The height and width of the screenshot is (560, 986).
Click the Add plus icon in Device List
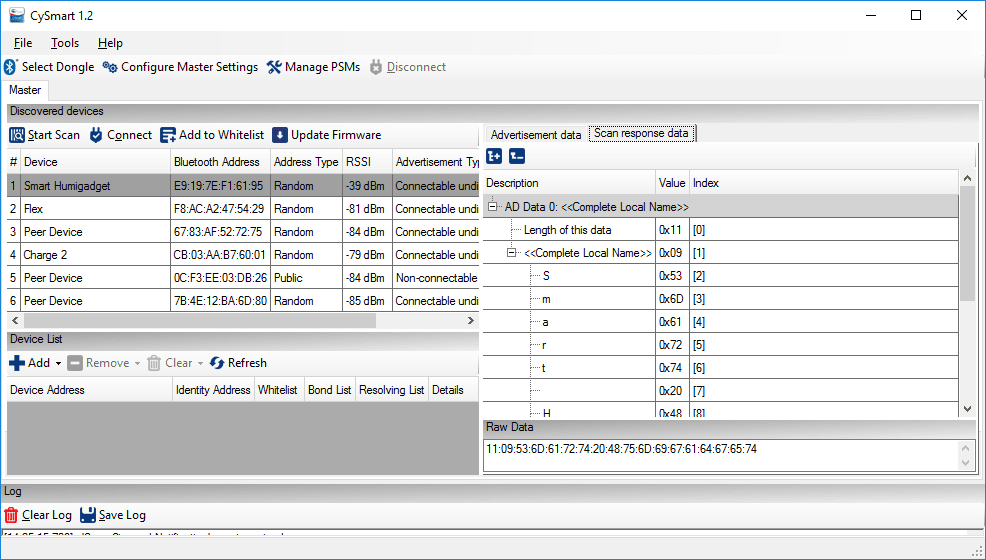[17, 363]
